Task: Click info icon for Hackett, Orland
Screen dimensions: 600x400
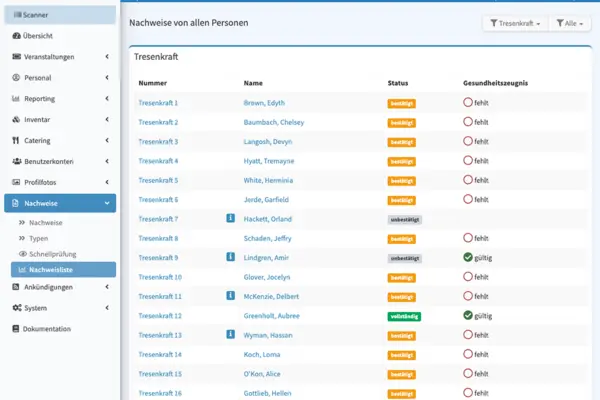Action: [x=230, y=218]
